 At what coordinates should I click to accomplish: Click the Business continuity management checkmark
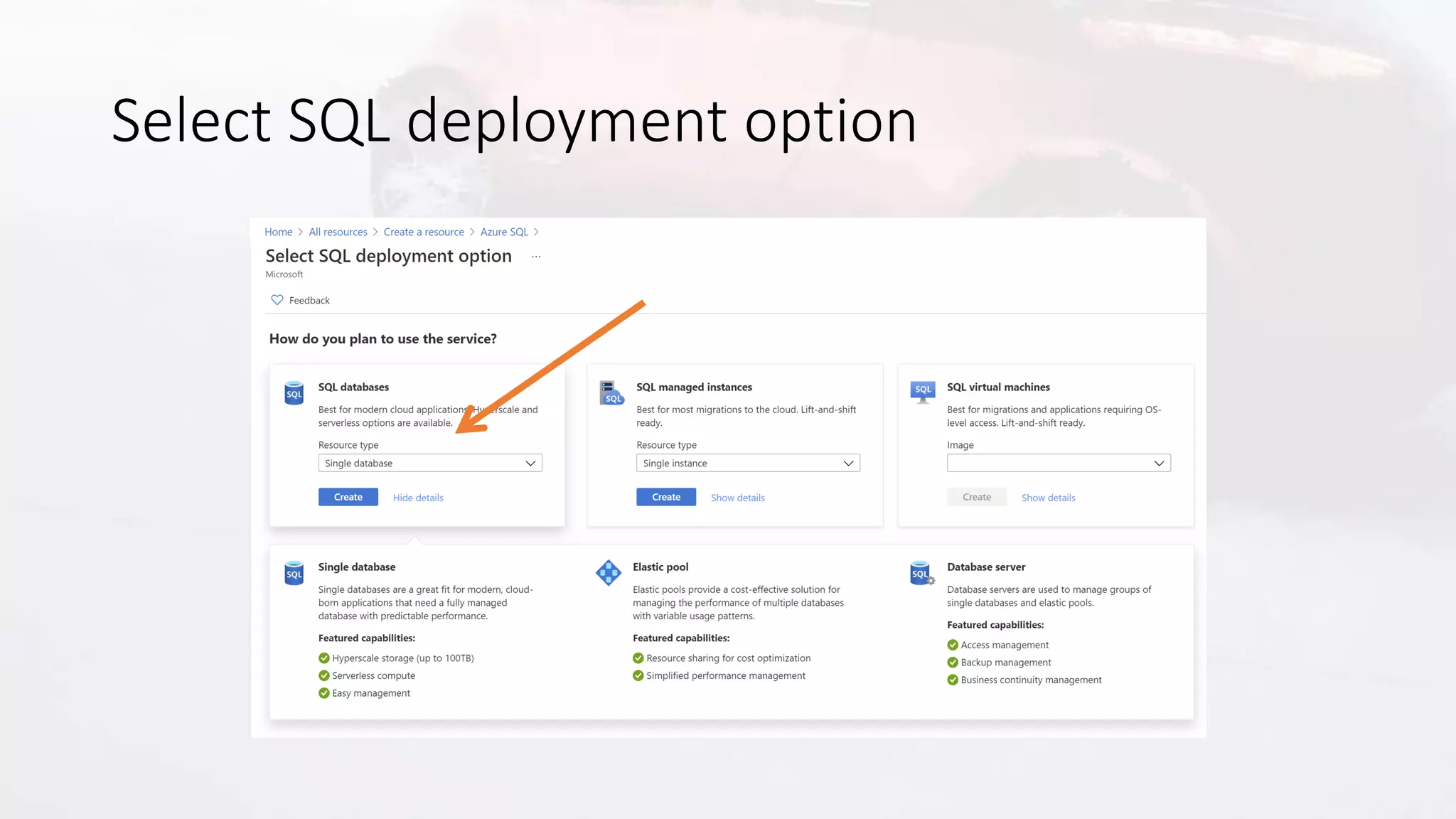tap(953, 680)
